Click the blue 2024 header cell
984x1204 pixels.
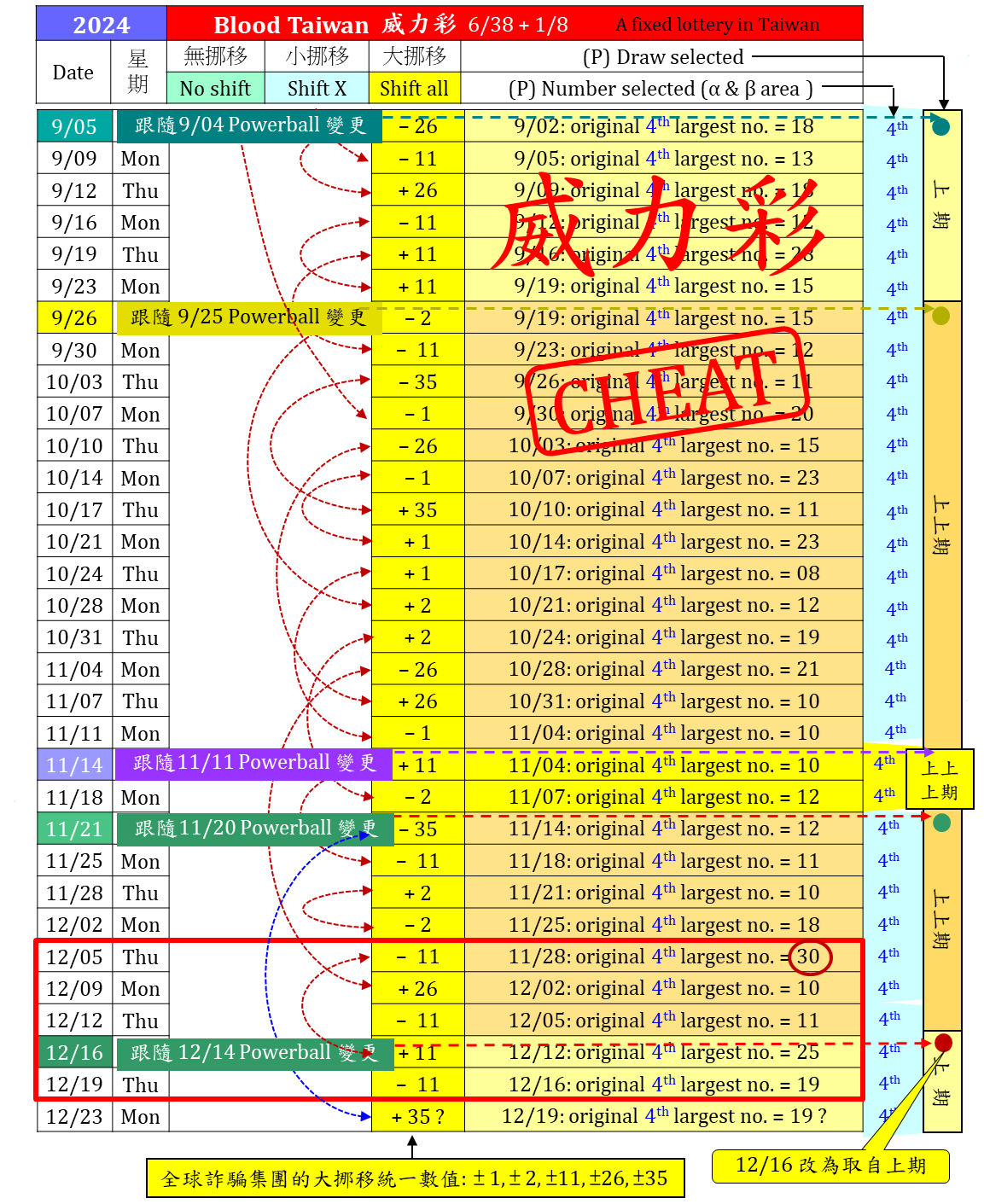[x=101, y=25]
